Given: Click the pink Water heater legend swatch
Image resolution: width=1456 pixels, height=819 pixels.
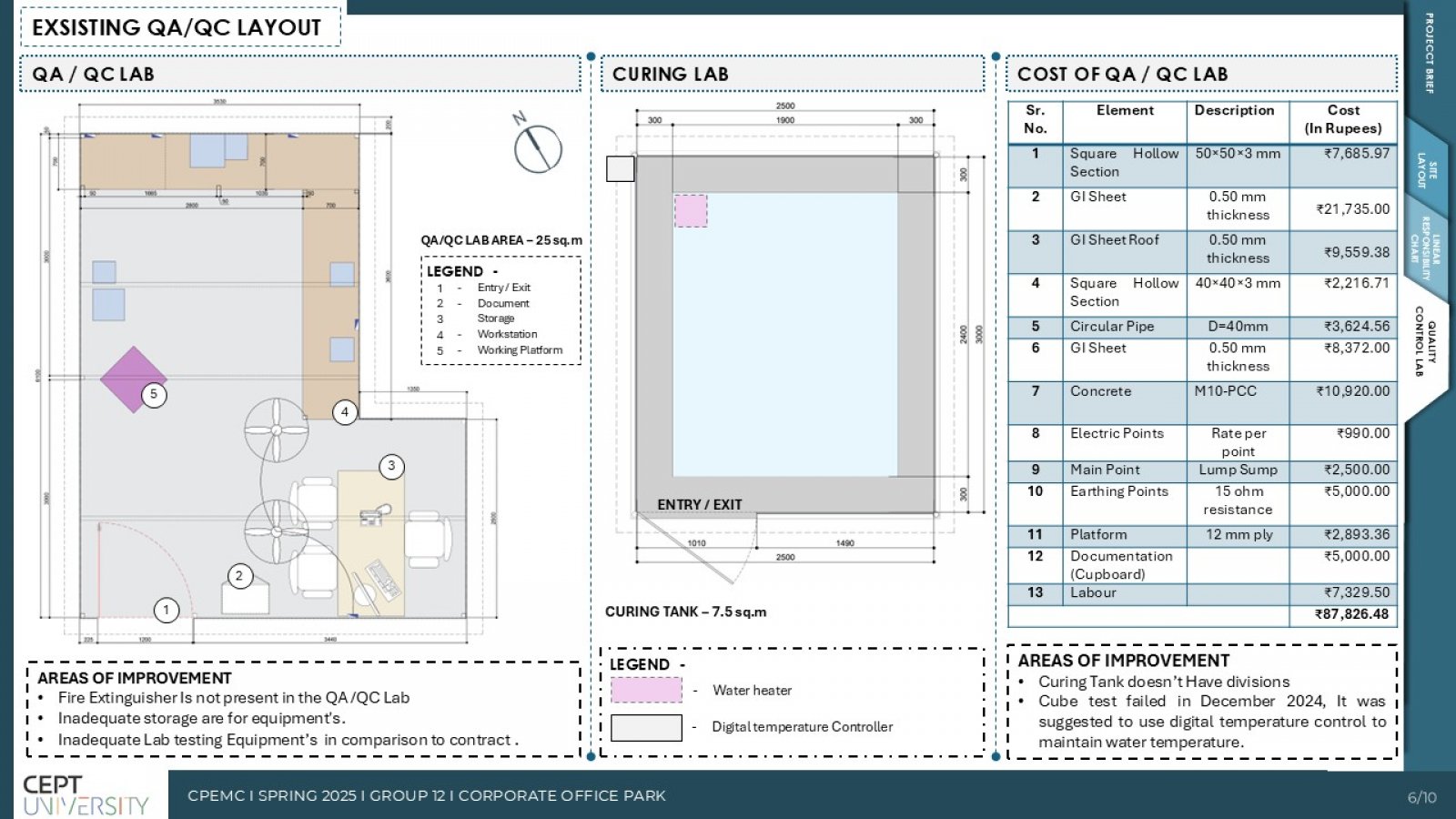Looking at the screenshot, I should [x=646, y=690].
